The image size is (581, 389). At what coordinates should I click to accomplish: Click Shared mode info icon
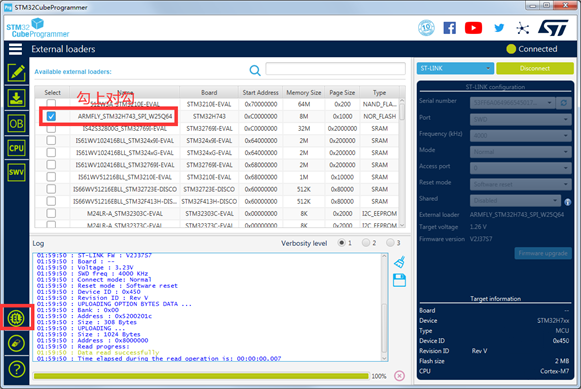pos(567,202)
